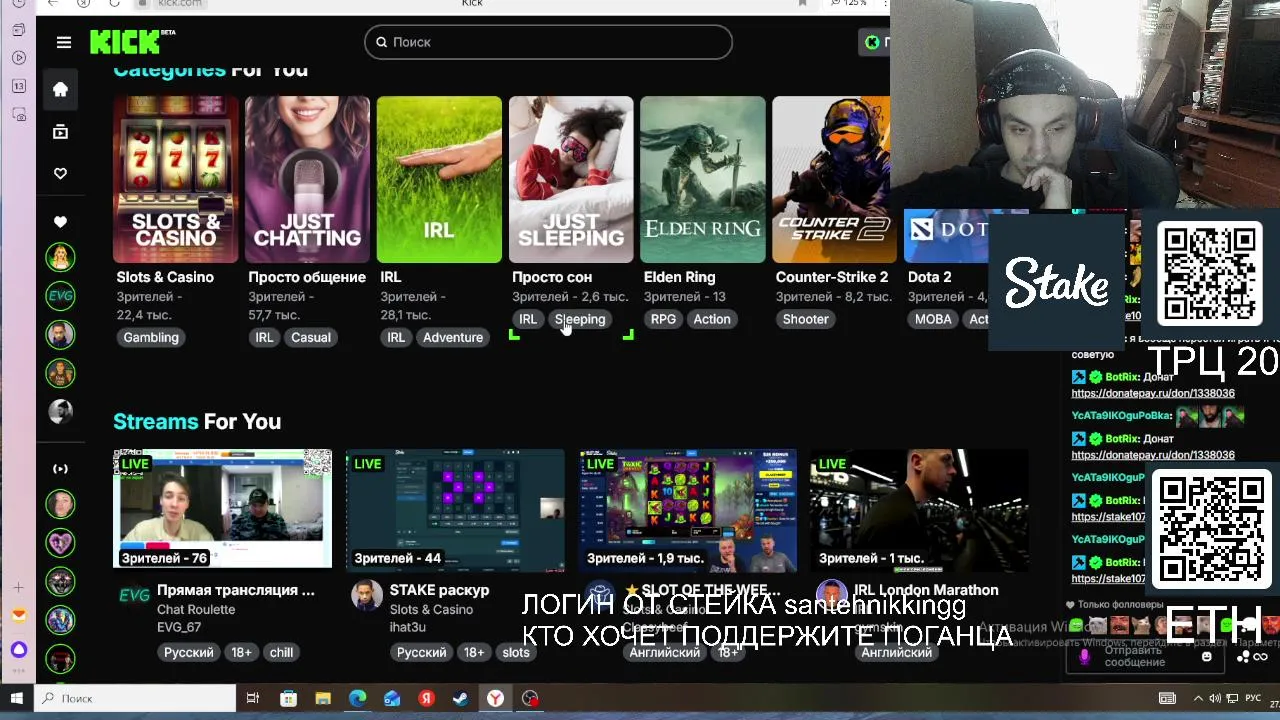1280x720 pixels.
Task: Select the Adventure tag
Action: tap(453, 337)
